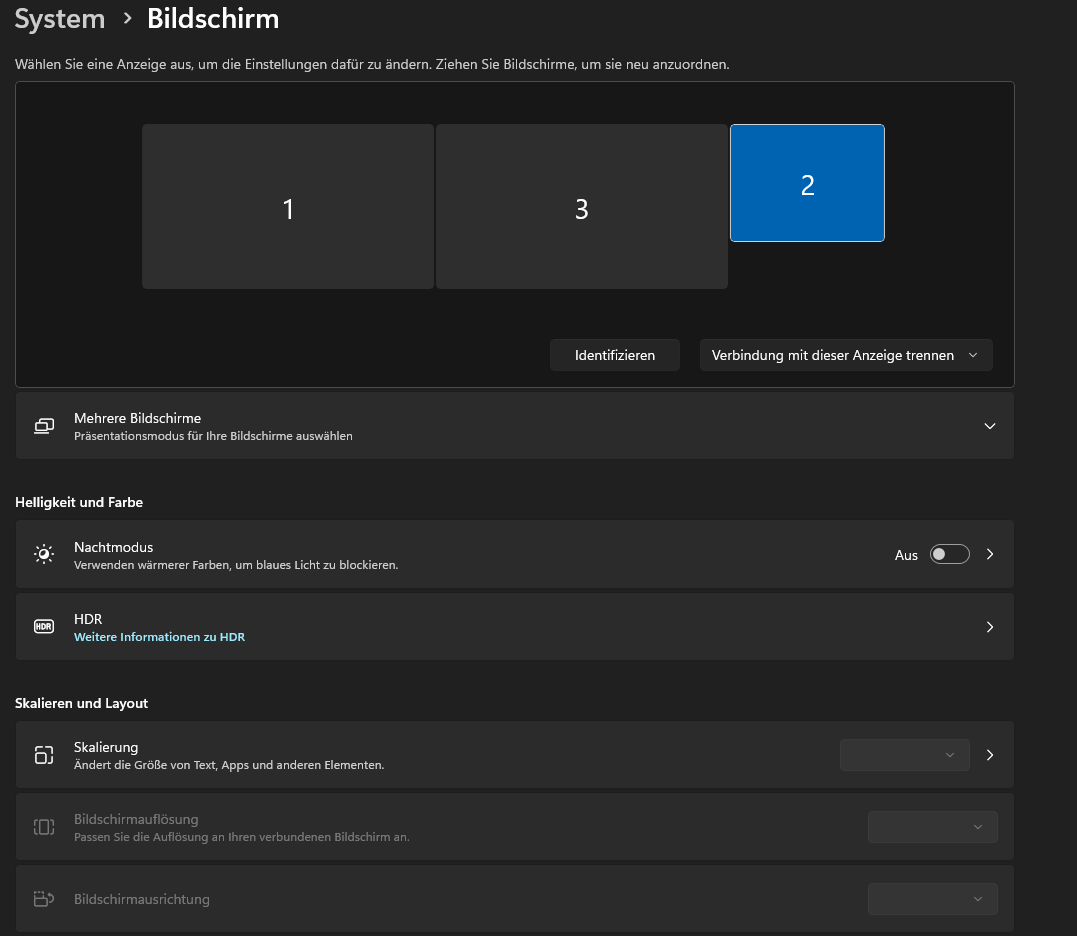
Task: Click the Bildschirmauflösung resolution icon
Action: 44,827
